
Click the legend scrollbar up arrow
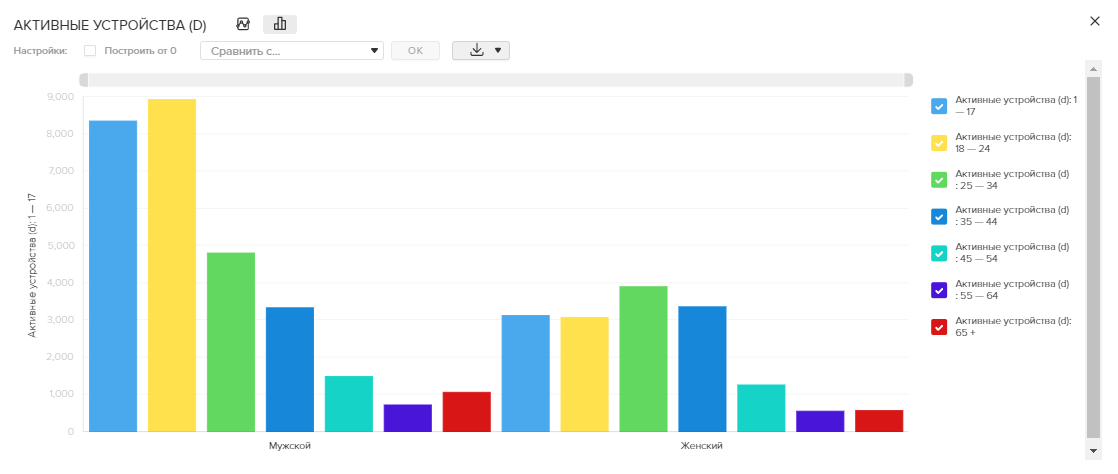[1092, 67]
